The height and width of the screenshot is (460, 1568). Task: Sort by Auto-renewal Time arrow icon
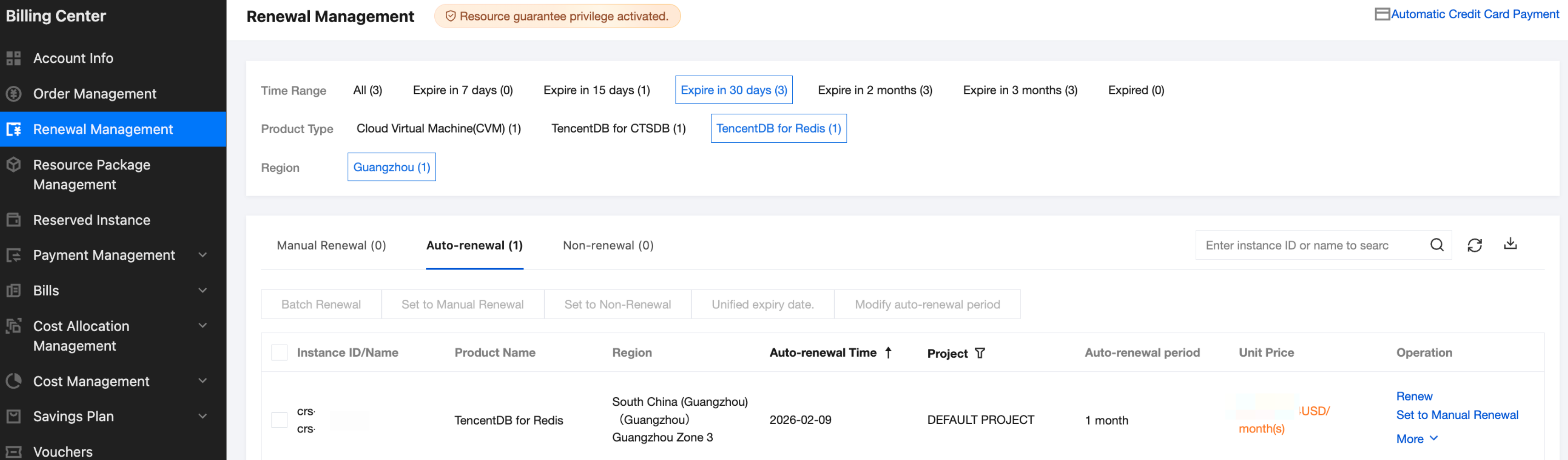tap(888, 352)
